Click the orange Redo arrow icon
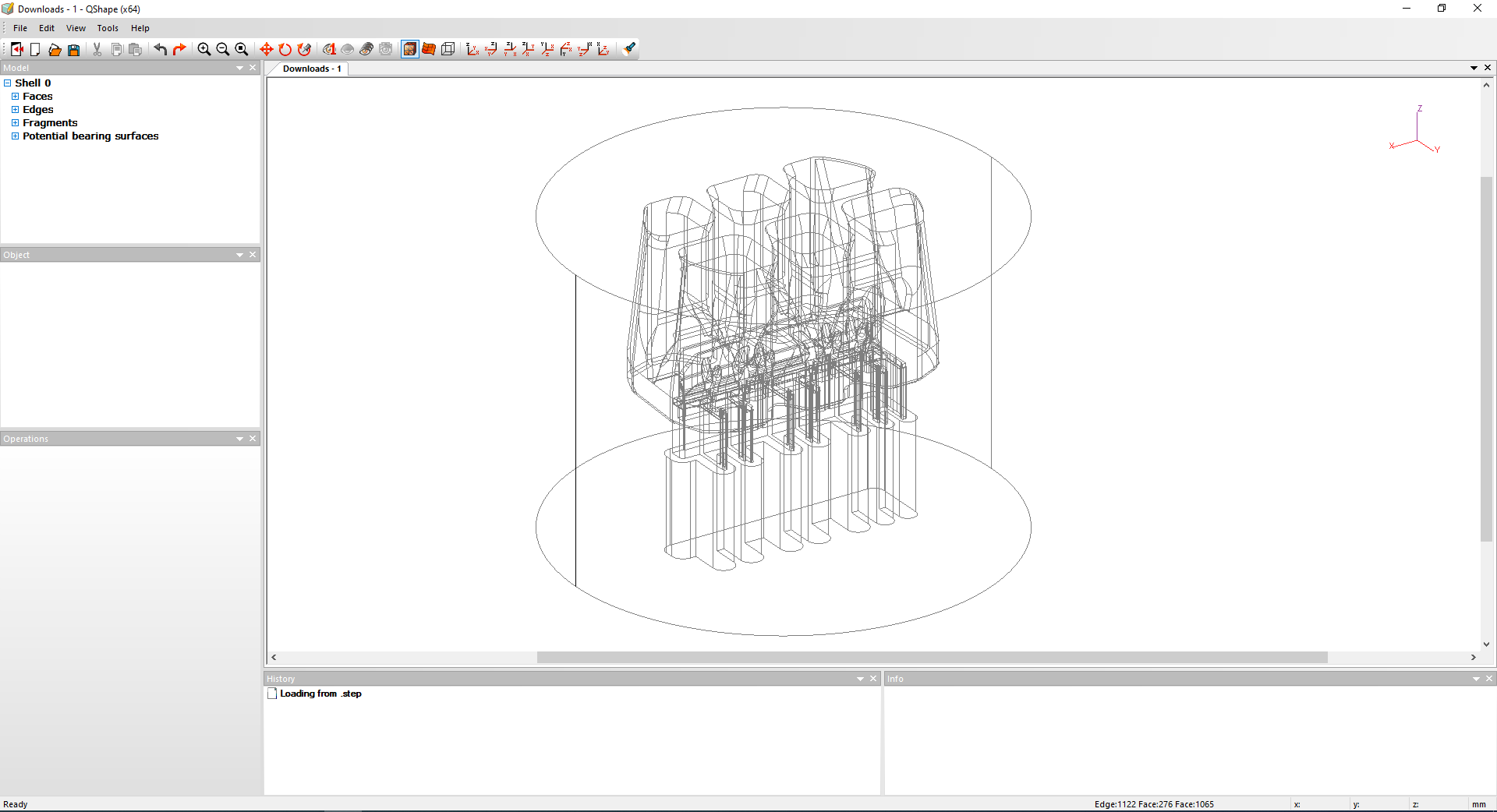This screenshot has width=1497, height=812. pyautogui.click(x=179, y=49)
